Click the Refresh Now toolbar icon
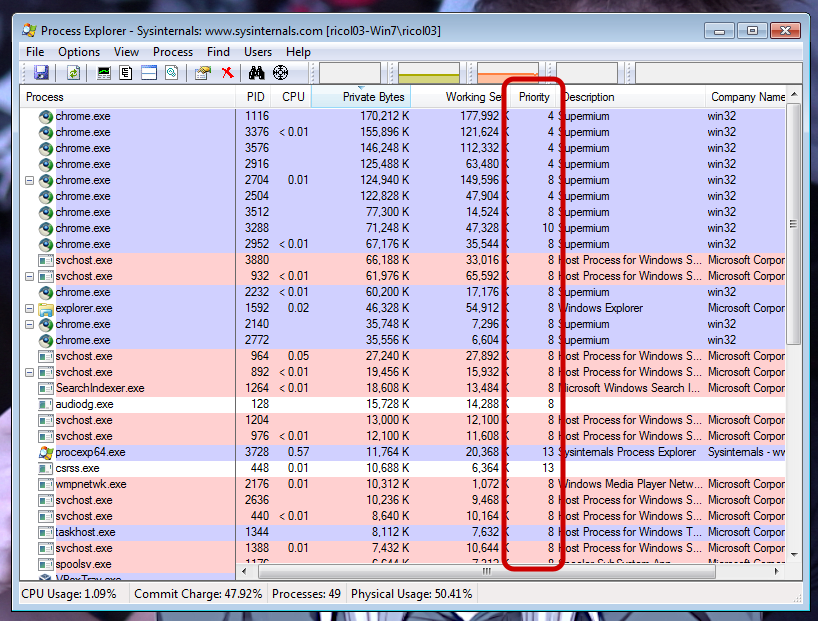 [74, 73]
